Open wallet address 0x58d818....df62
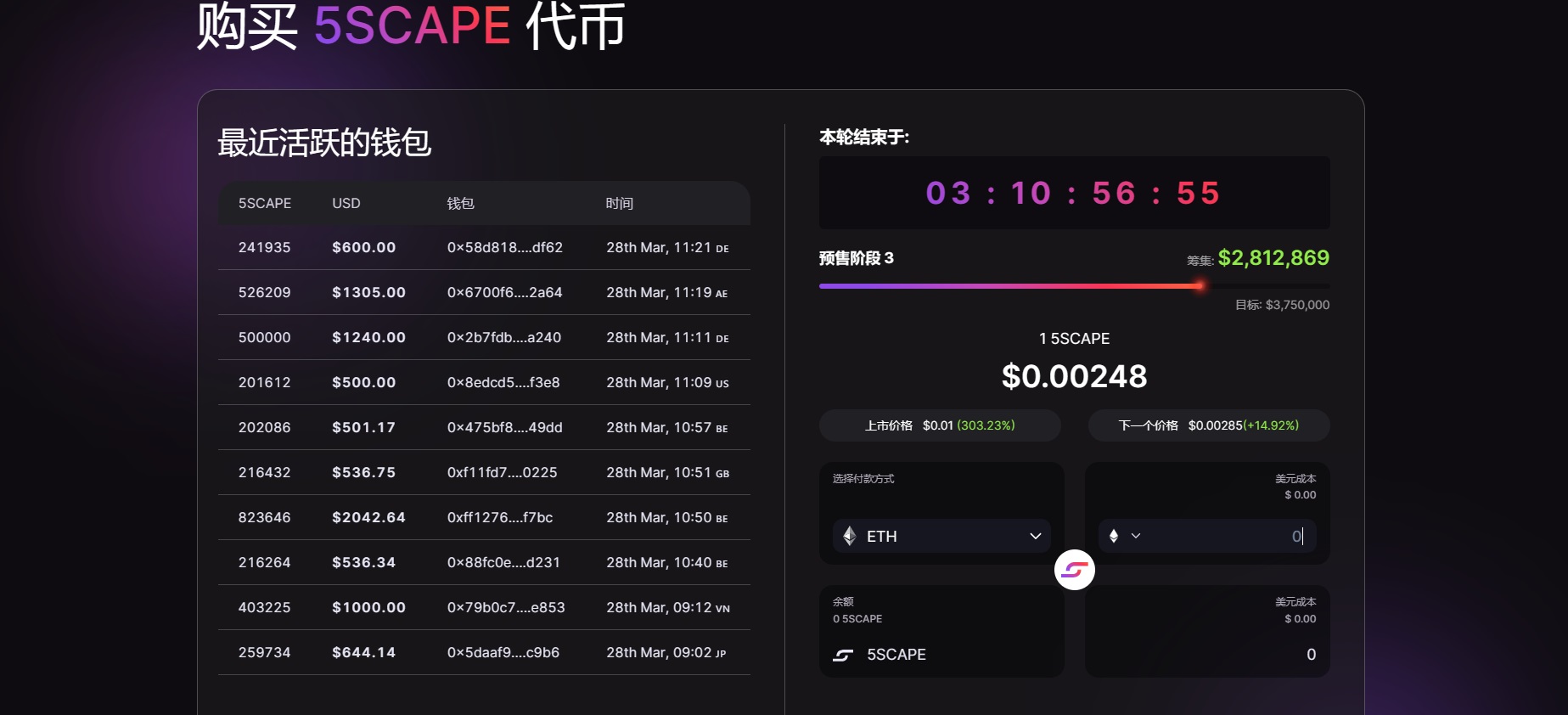1568x715 pixels. pyautogui.click(x=504, y=248)
